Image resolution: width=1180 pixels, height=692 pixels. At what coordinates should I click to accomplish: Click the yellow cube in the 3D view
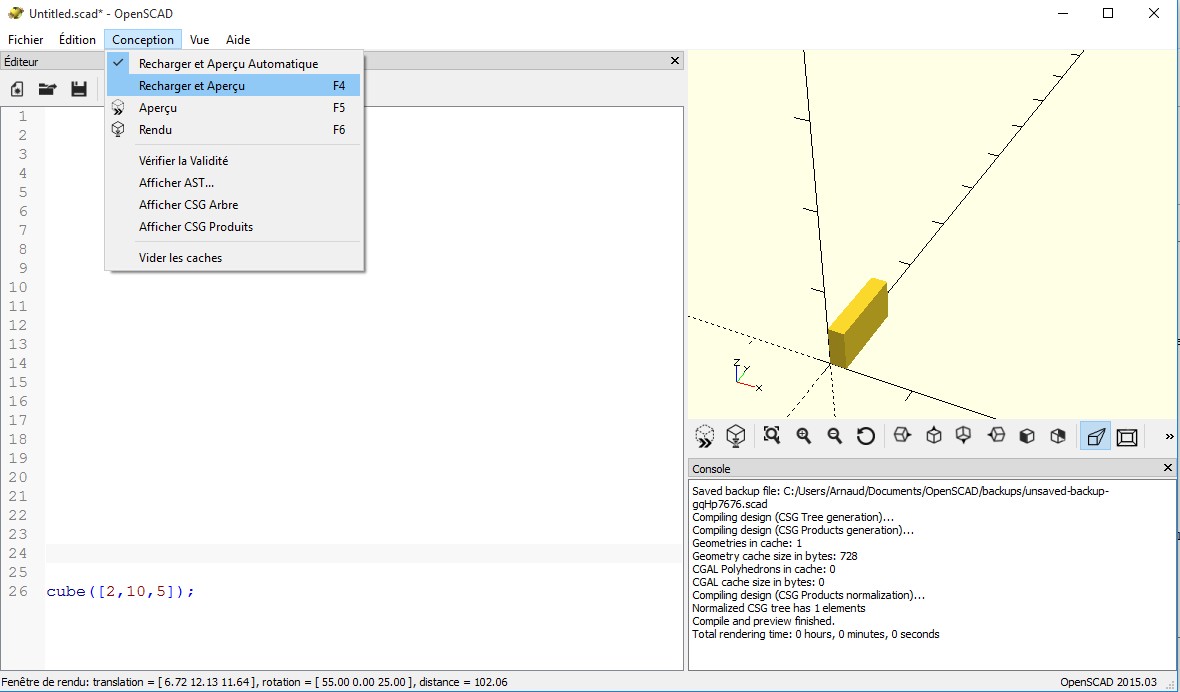(x=858, y=323)
